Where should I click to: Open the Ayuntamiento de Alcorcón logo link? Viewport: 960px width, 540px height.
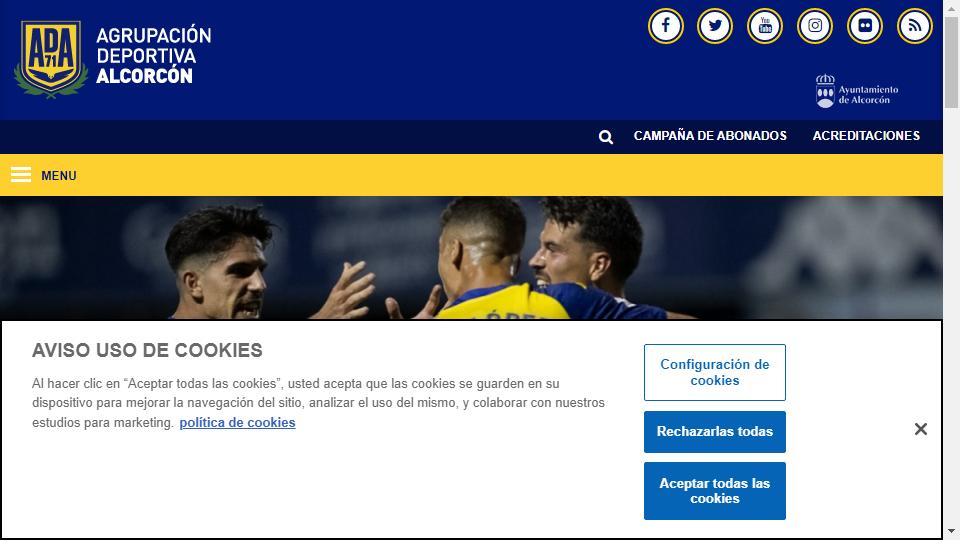click(857, 92)
